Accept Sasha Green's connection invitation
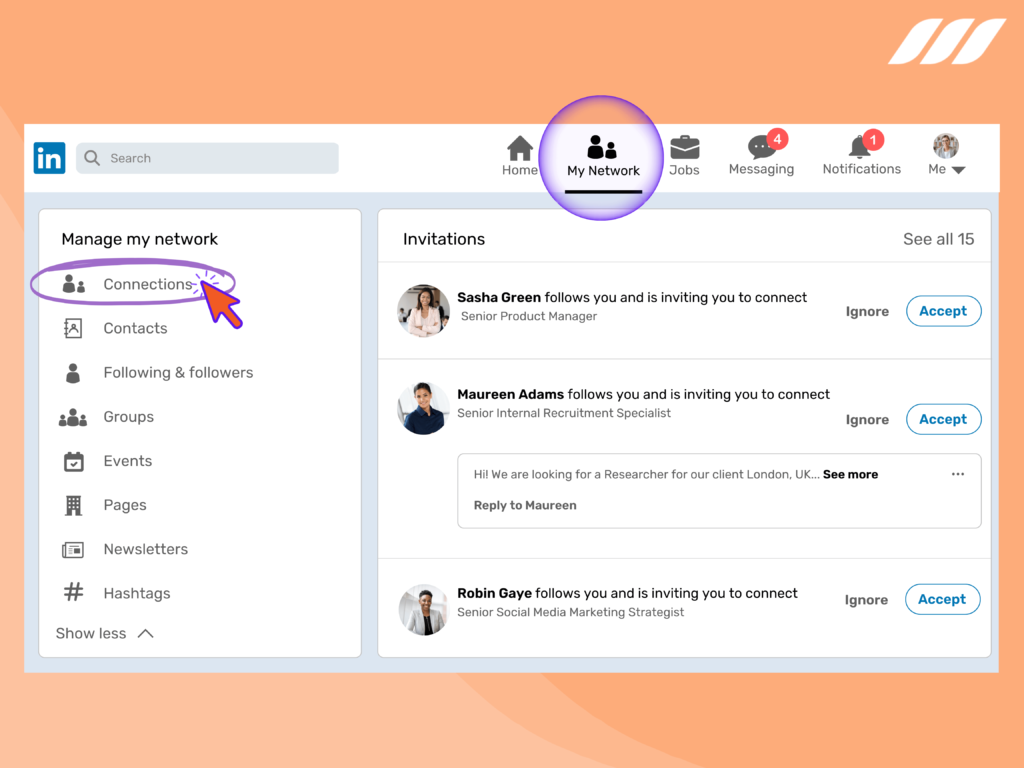Viewport: 1024px width, 768px height. coord(942,311)
